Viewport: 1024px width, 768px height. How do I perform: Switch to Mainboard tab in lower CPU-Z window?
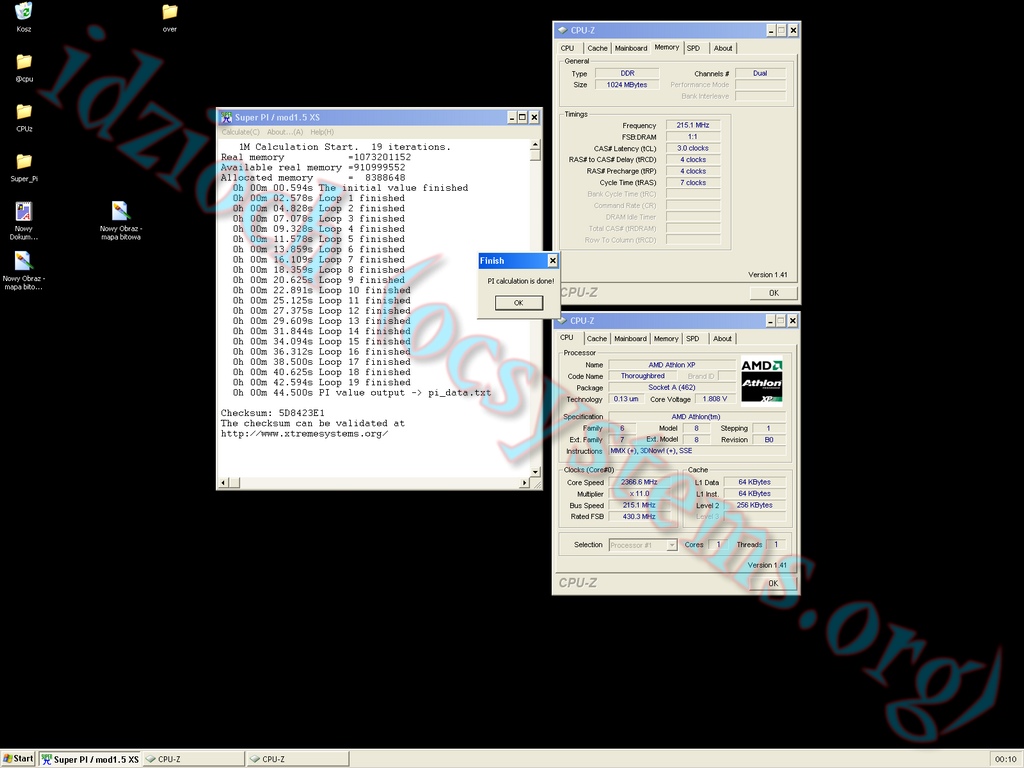point(630,339)
